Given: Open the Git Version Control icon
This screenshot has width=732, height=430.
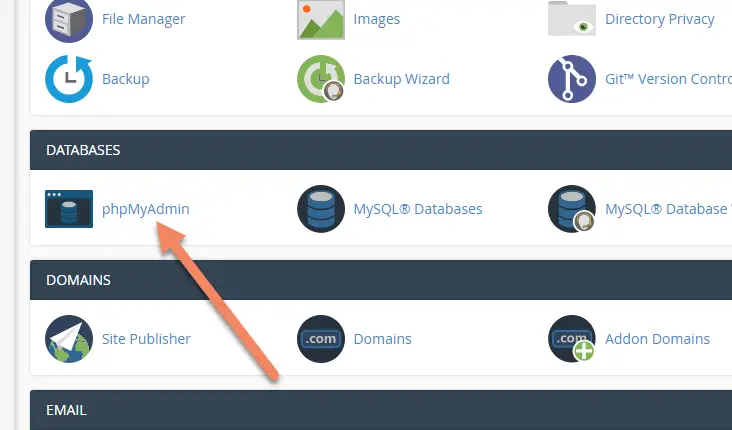Looking at the screenshot, I should (x=572, y=79).
